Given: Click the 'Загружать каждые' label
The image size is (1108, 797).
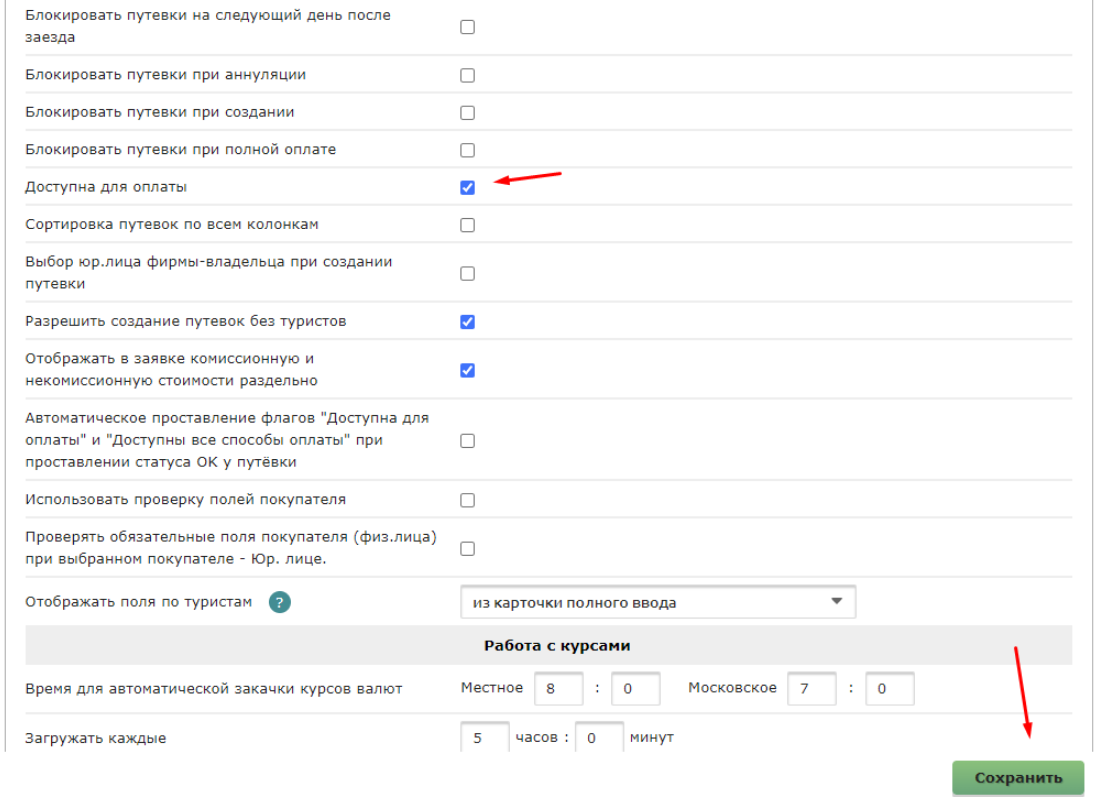Looking at the screenshot, I should tap(95, 738).
